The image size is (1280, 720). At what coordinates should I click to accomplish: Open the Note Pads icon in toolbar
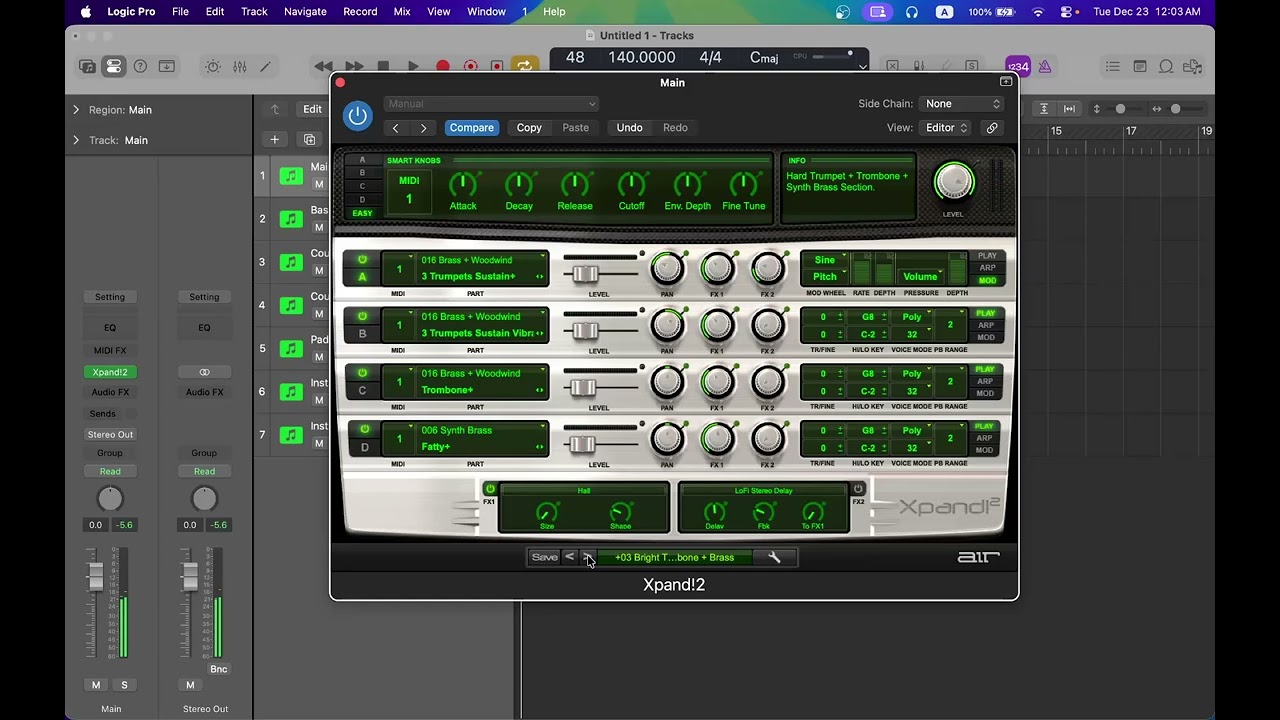coord(1140,67)
